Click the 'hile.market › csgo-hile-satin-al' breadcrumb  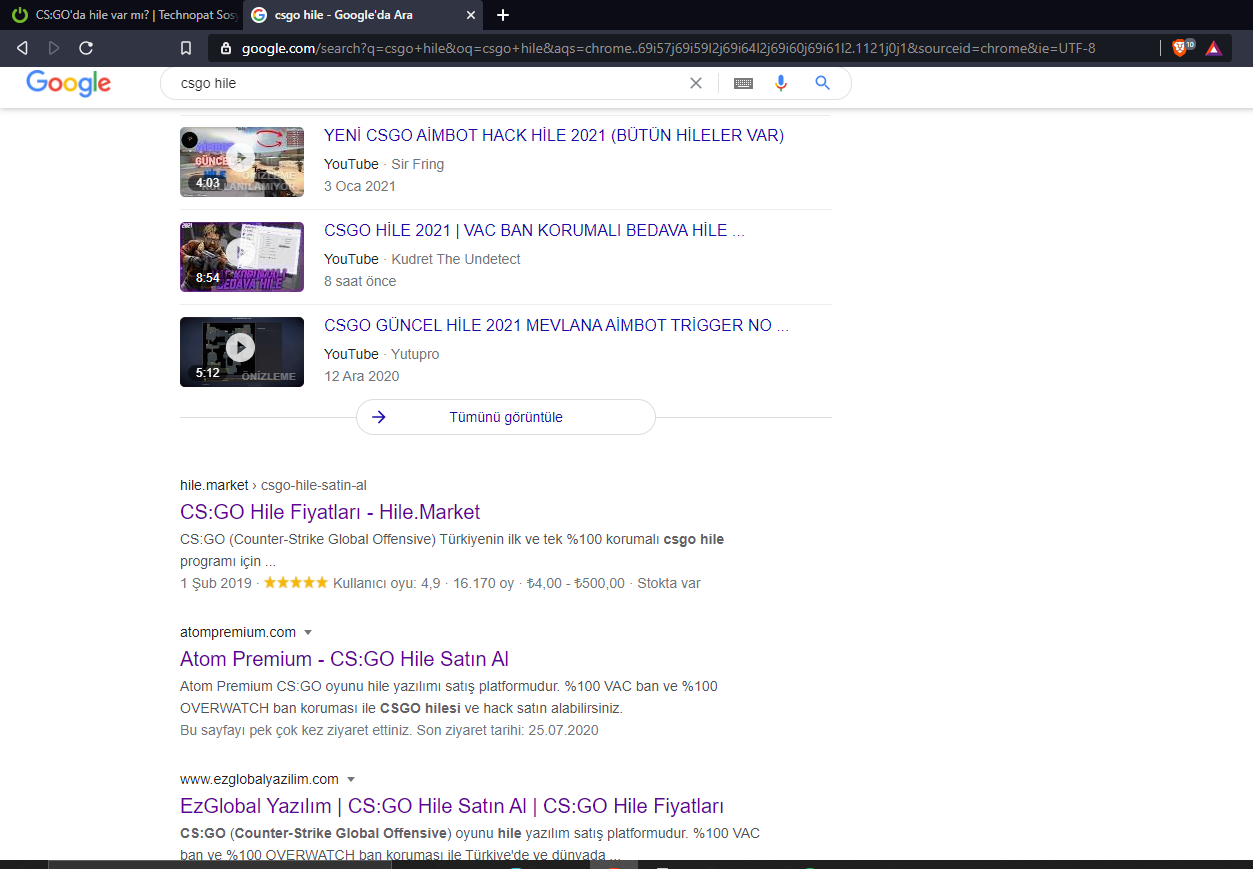coord(273,485)
